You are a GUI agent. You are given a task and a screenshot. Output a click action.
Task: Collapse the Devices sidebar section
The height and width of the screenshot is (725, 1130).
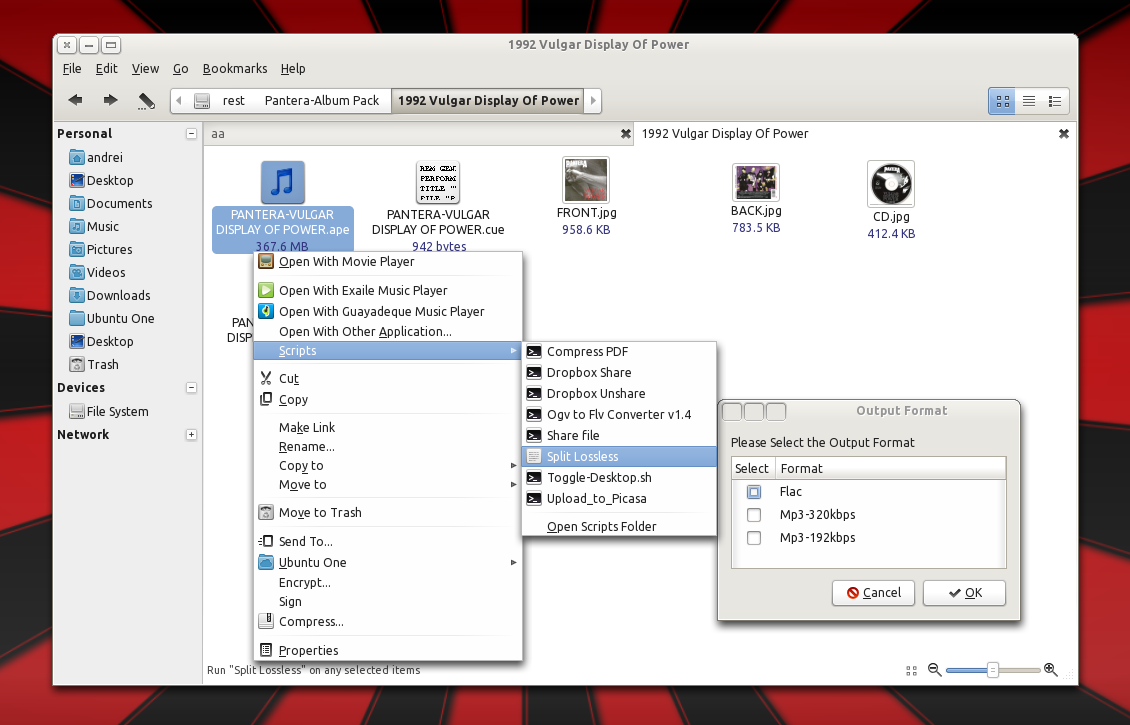(x=192, y=388)
